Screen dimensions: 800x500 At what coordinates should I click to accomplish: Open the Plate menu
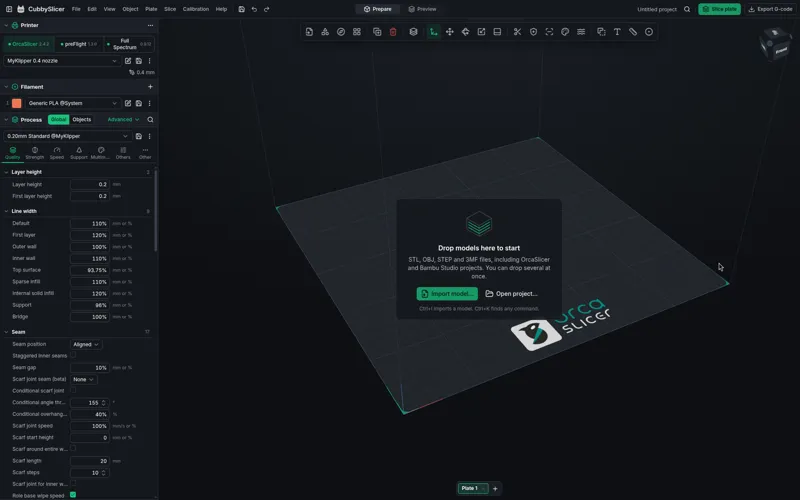coord(151,9)
